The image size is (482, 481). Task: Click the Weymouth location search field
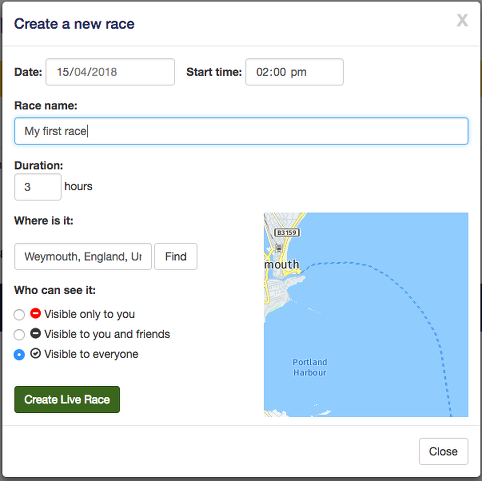click(x=83, y=256)
